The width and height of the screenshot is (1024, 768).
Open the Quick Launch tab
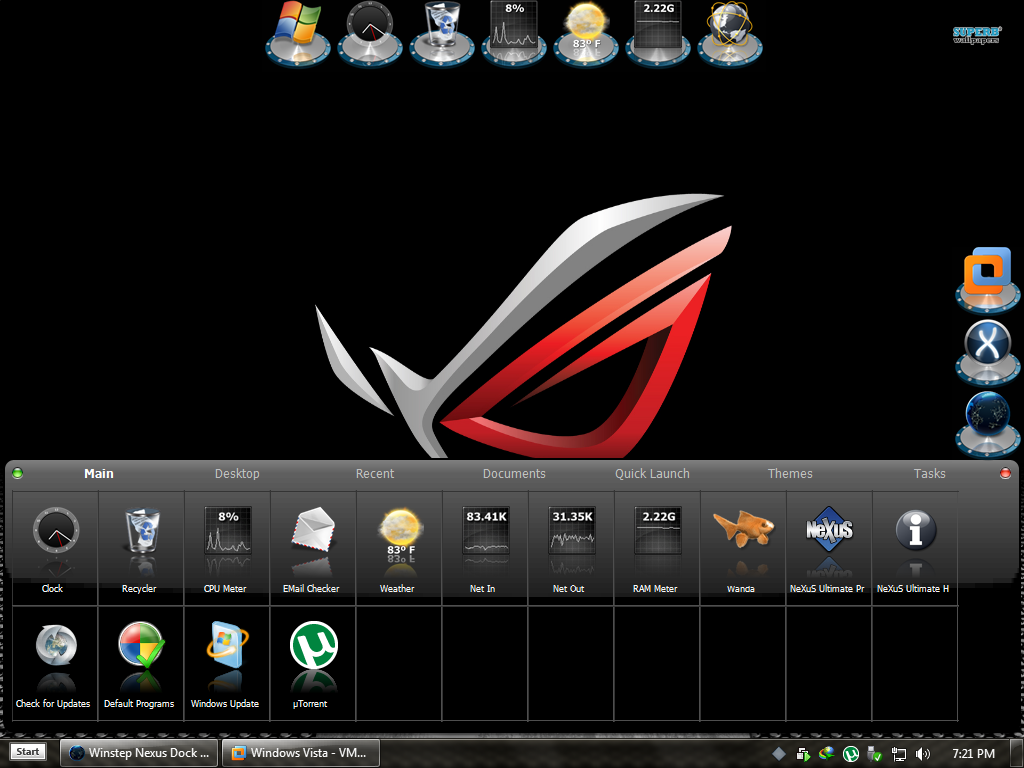click(x=652, y=473)
